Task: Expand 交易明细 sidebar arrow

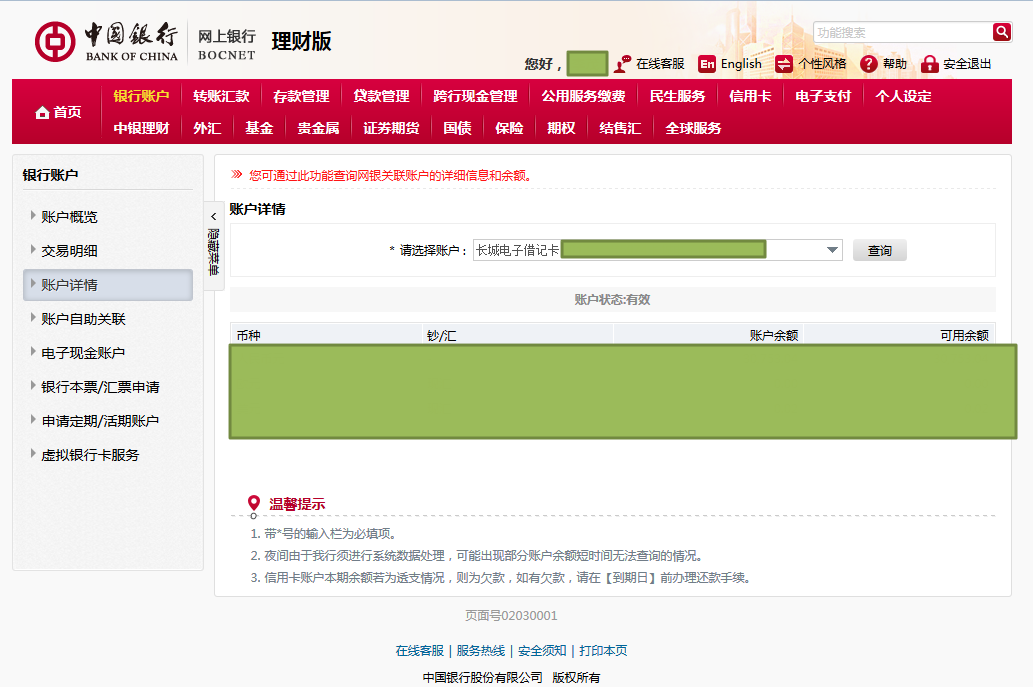Action: click(x=33, y=250)
